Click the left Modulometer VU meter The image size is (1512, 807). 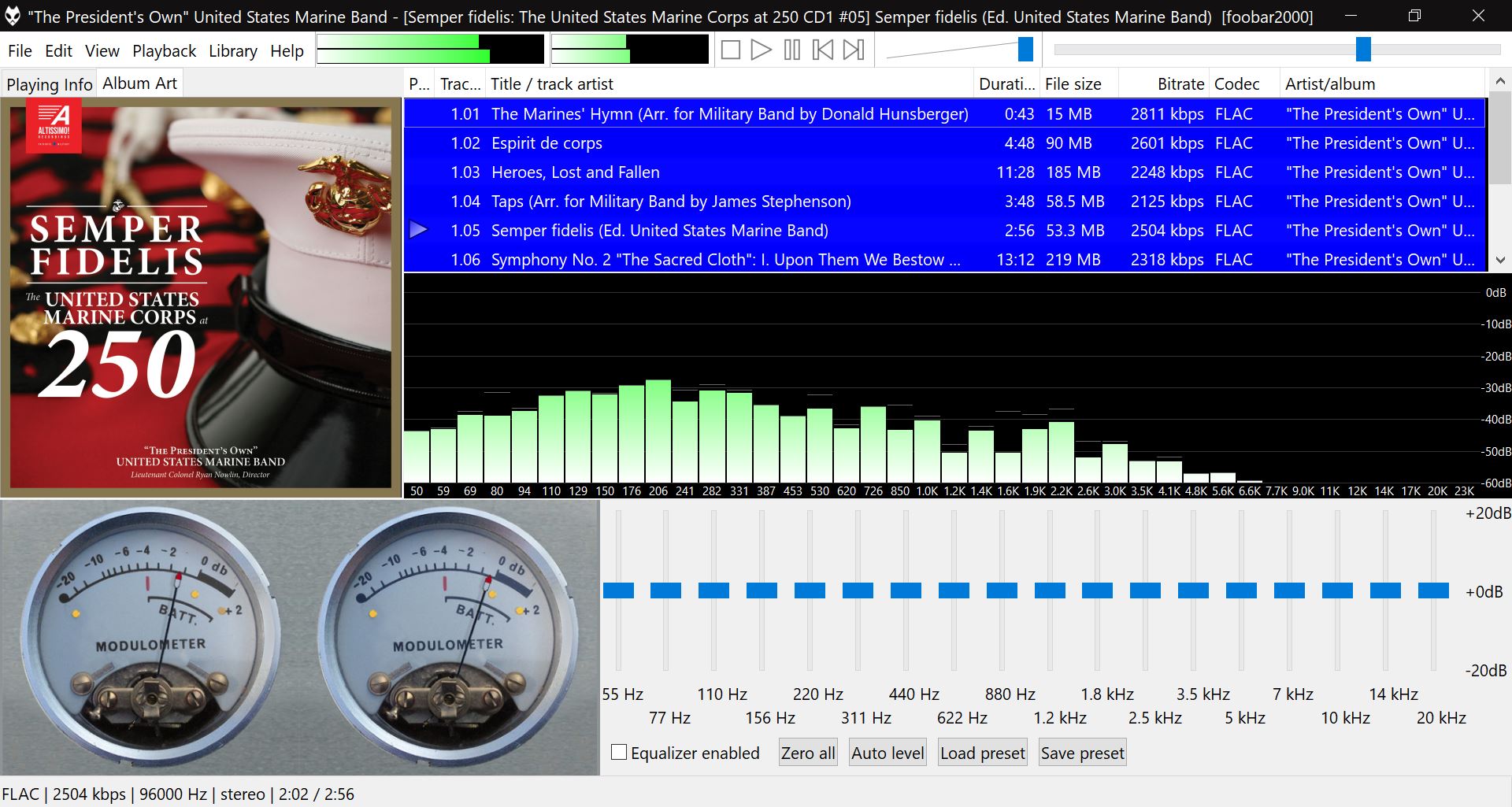150,636
